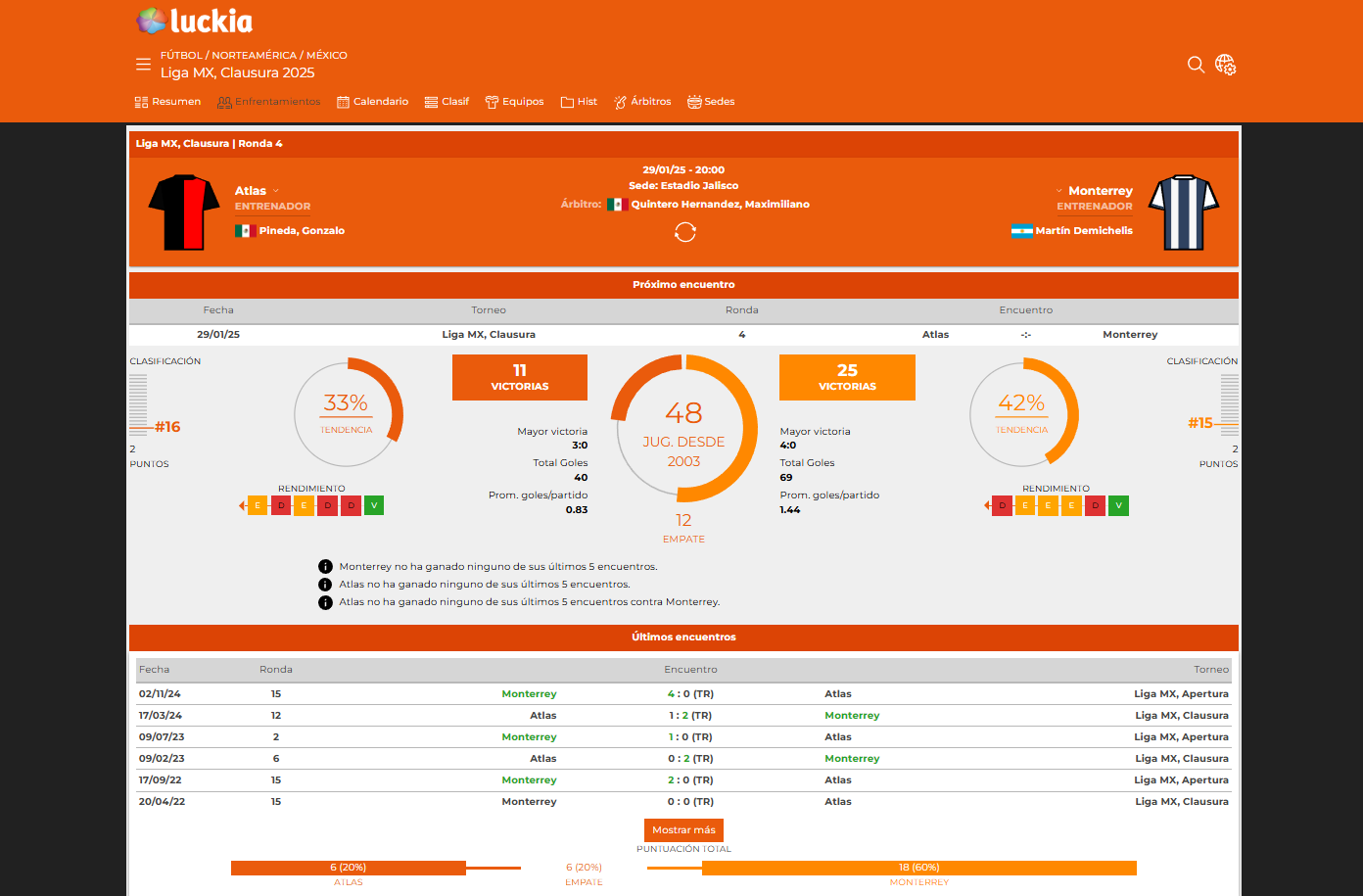Click Monterrey green V form square
Screen dimensions: 1363x896
1119,505
